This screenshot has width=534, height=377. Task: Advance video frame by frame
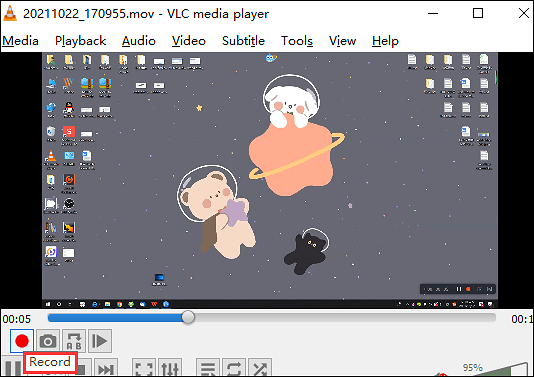pyautogui.click(x=100, y=341)
